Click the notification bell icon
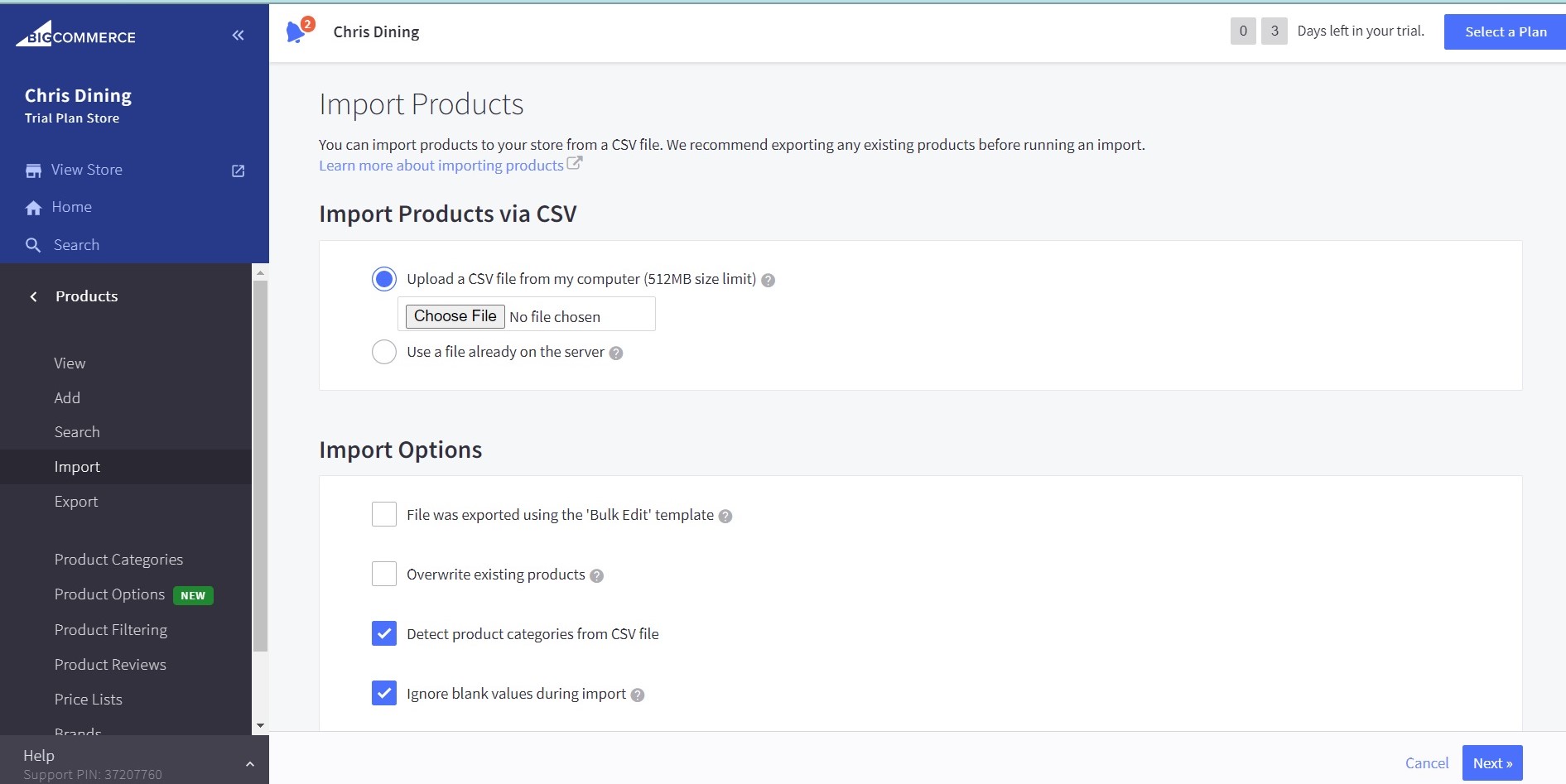1566x784 pixels. coord(296,32)
